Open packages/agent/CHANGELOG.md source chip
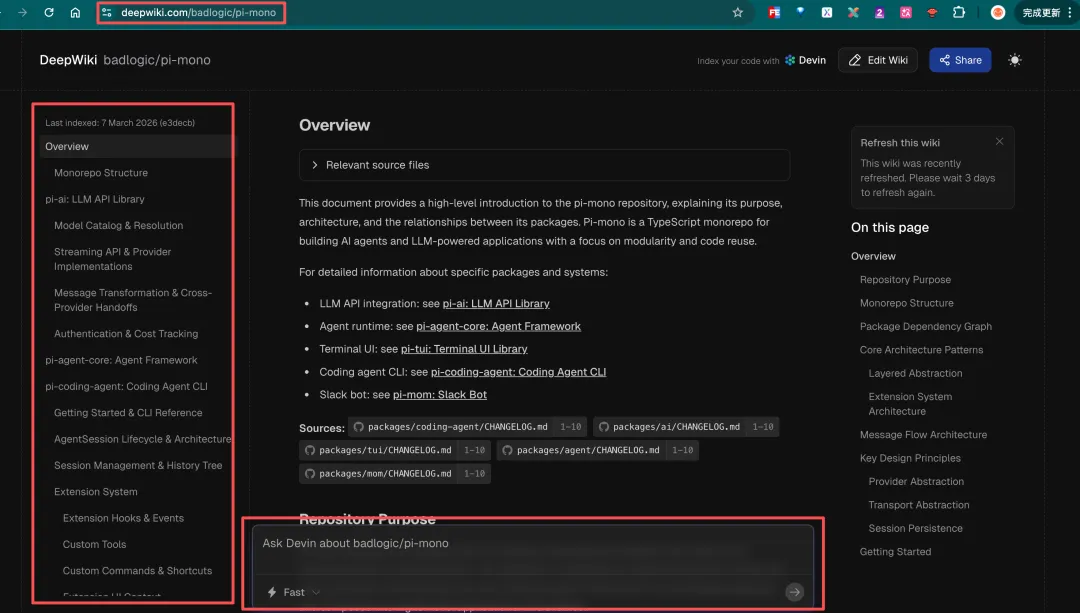This screenshot has height=613, width=1080. [x=597, y=450]
